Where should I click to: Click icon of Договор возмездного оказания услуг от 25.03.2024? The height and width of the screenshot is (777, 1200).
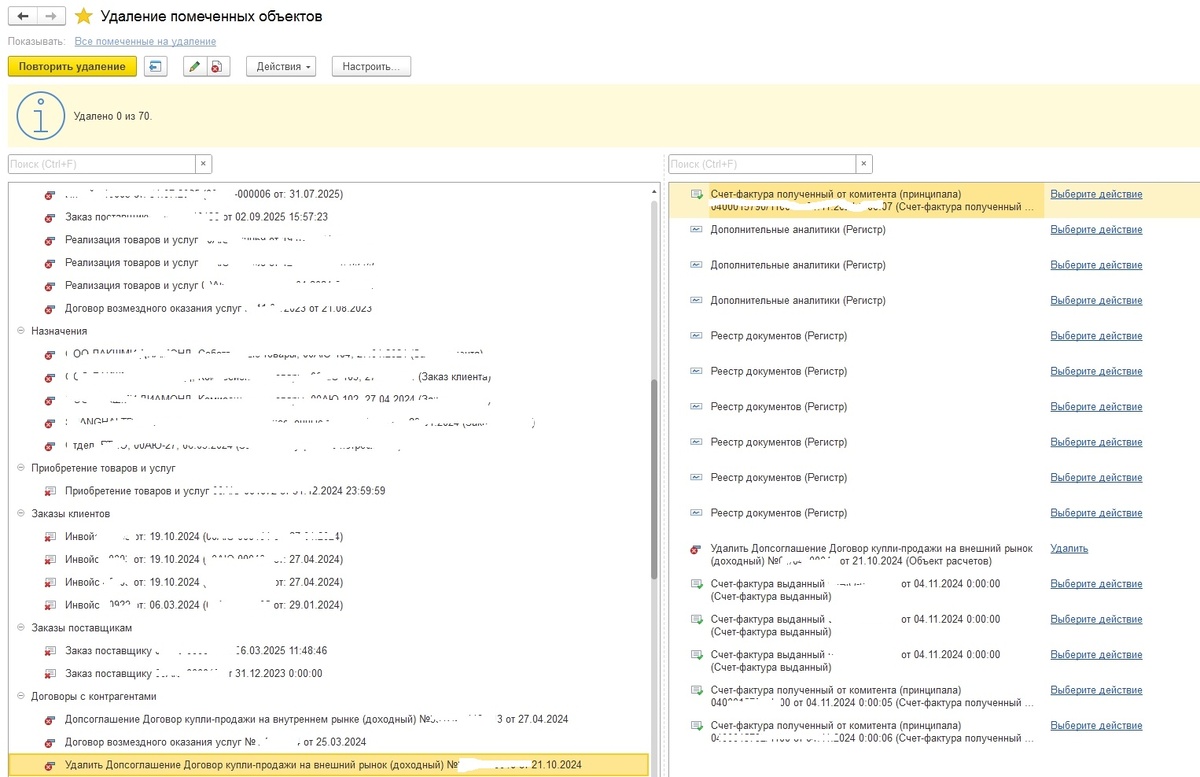click(x=50, y=742)
